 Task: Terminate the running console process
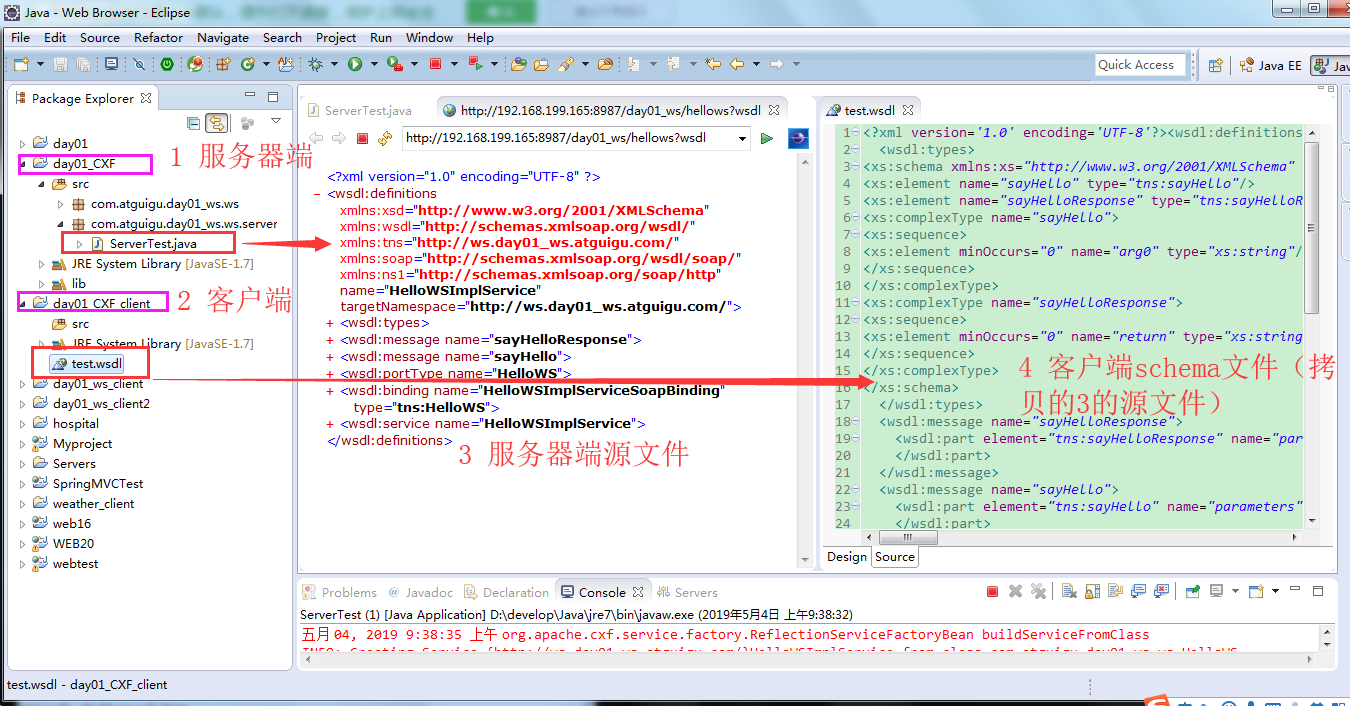[992, 592]
